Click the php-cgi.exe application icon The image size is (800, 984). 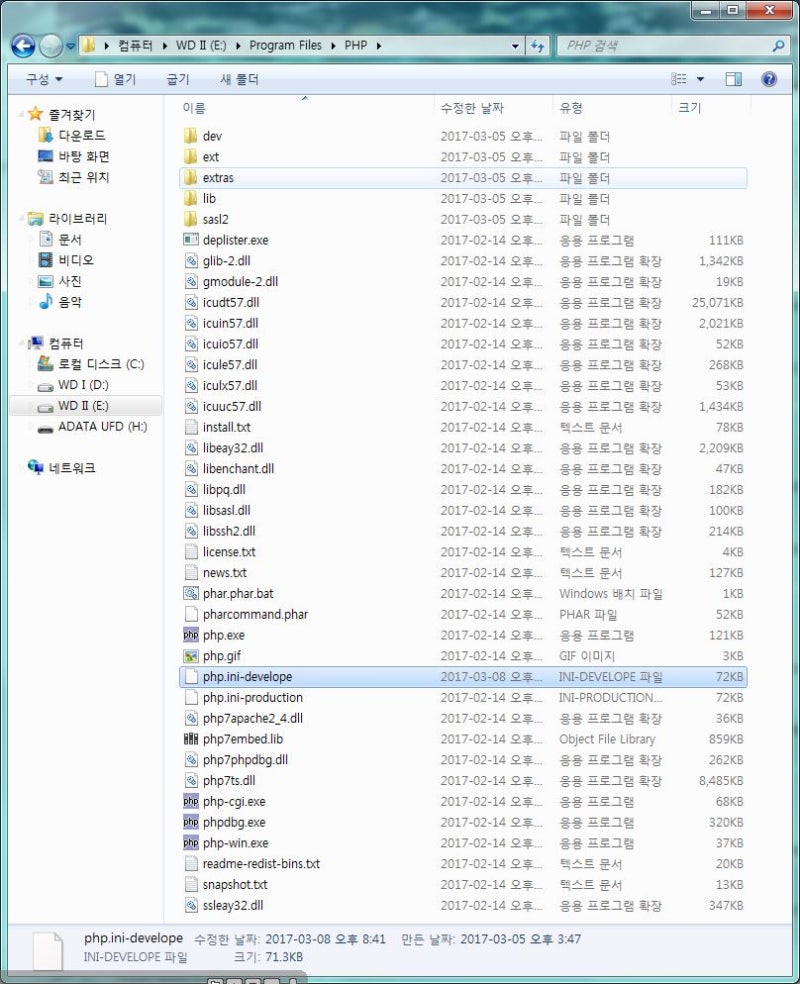tap(191, 801)
